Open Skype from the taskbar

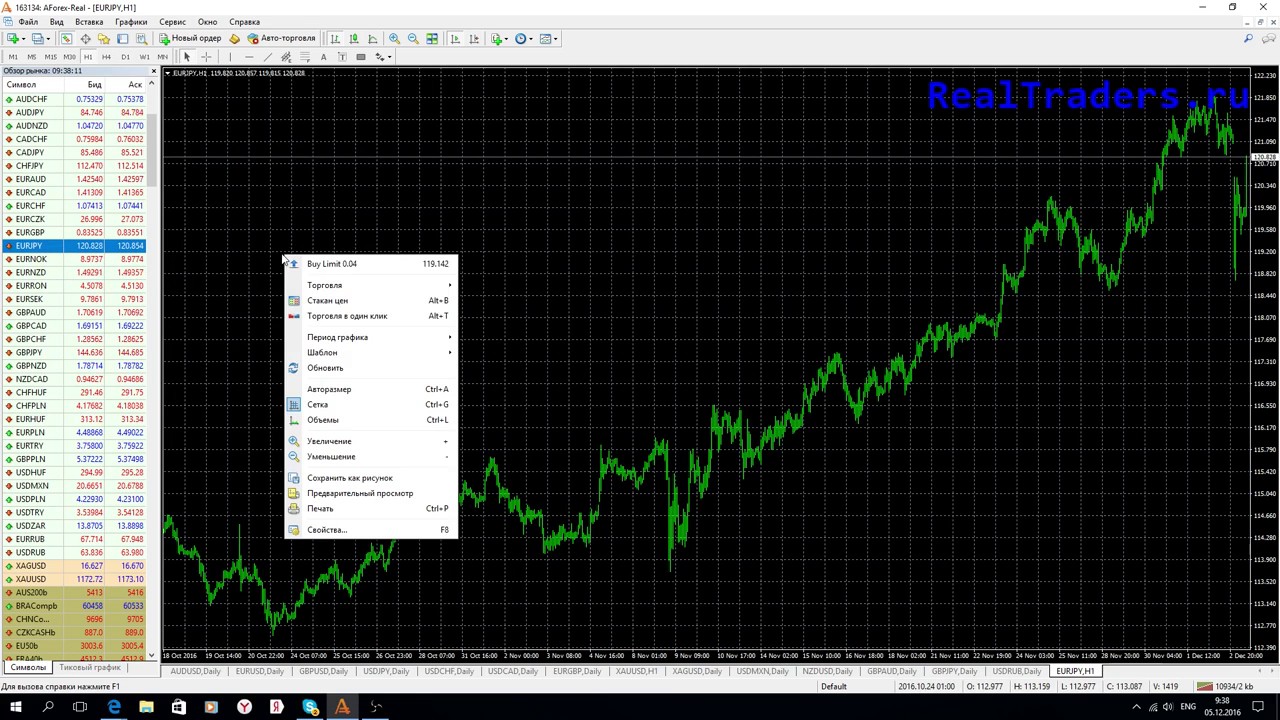[310, 707]
